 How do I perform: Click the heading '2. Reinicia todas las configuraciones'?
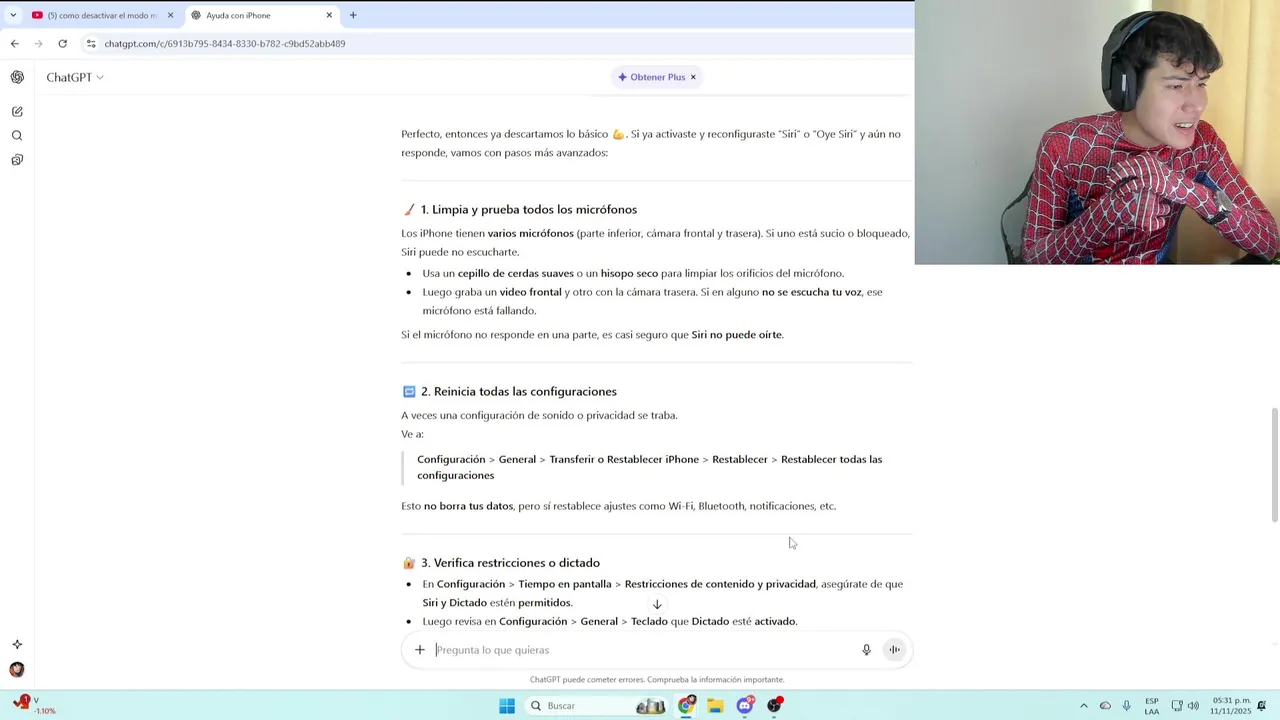tap(518, 391)
